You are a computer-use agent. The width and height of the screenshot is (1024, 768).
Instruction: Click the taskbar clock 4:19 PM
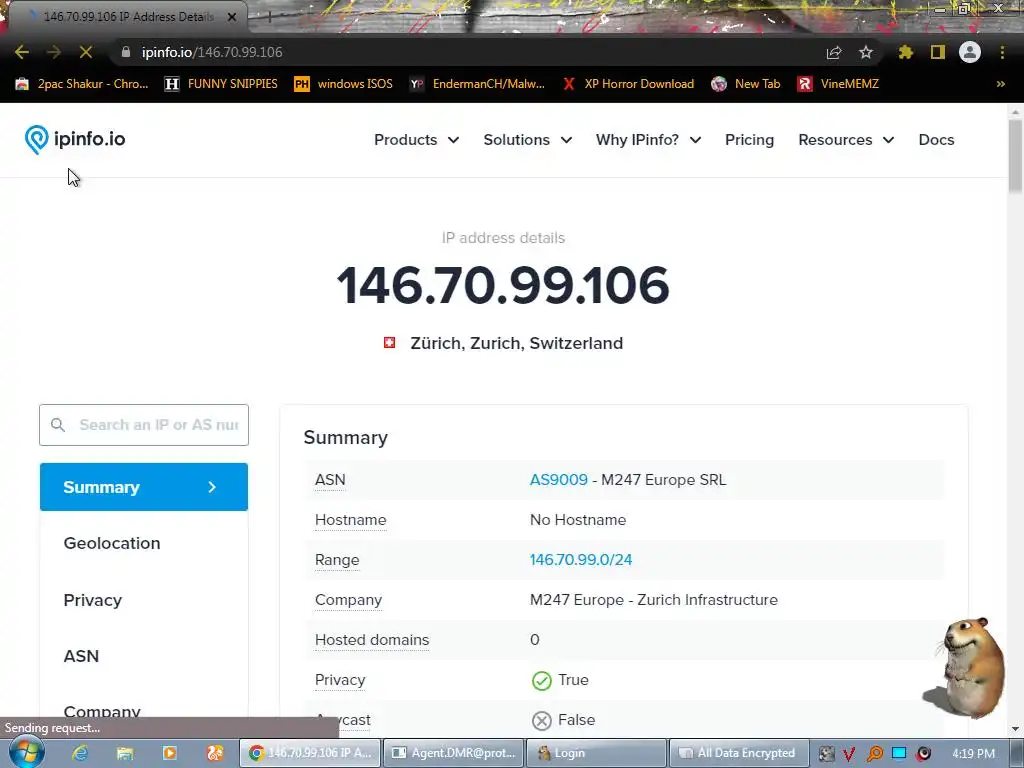pos(973,754)
